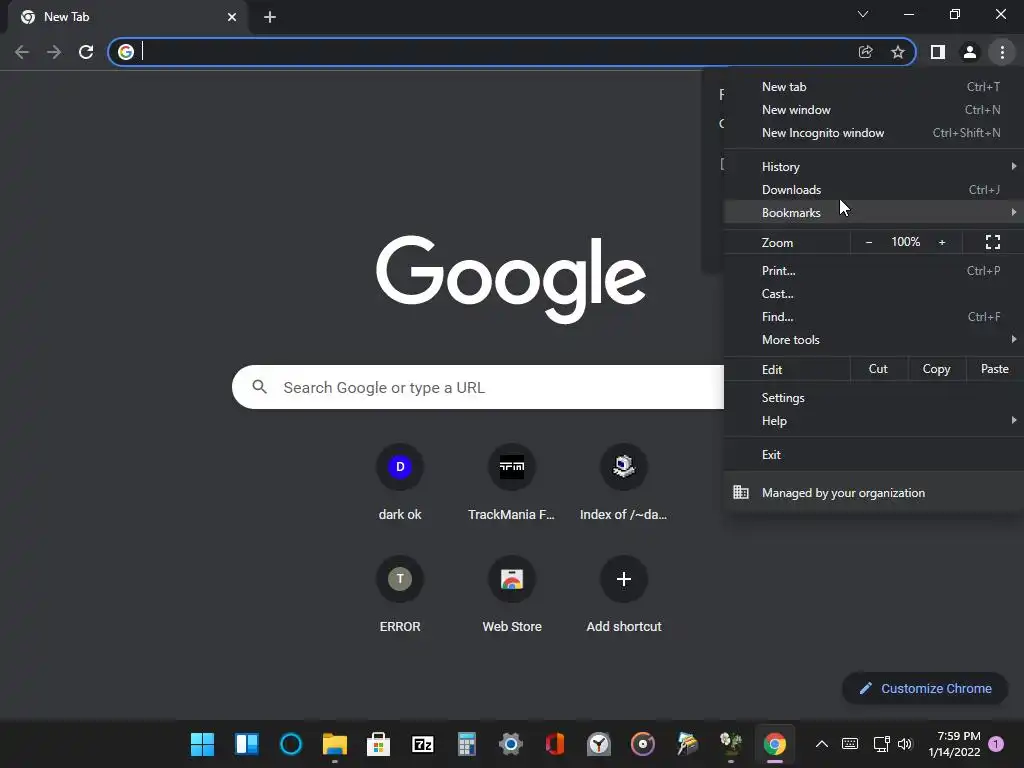
Task: Click the forward navigation arrow
Action: pyautogui.click(x=54, y=52)
